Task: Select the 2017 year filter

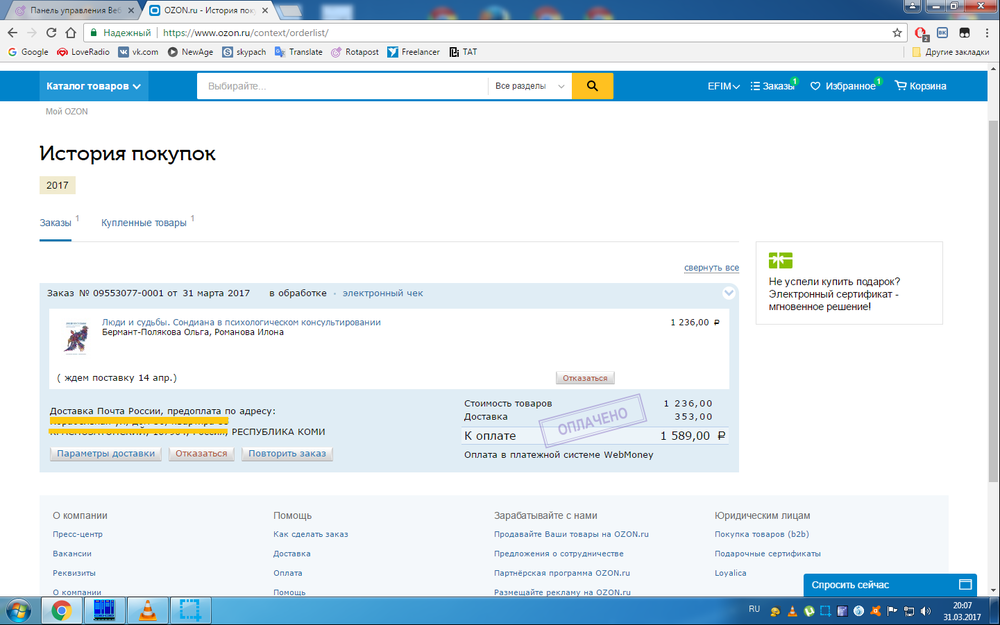Action: click(57, 185)
